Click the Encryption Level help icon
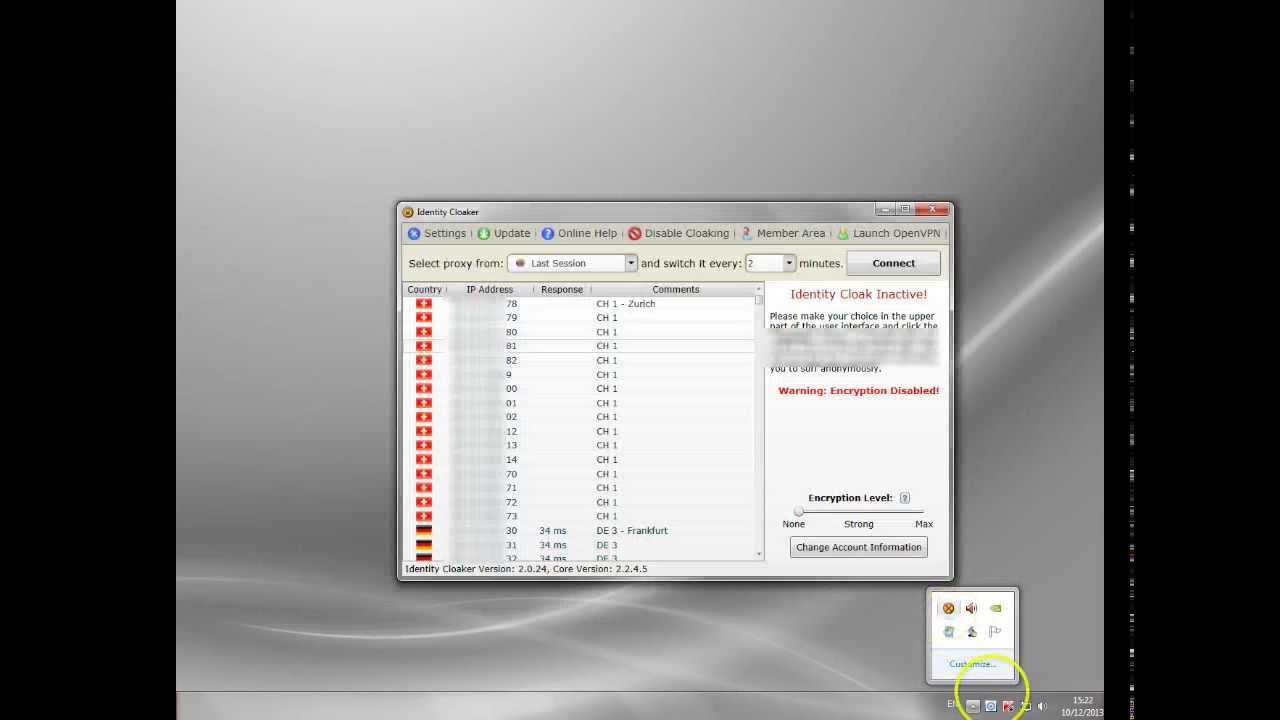The image size is (1280, 720). coord(905,498)
